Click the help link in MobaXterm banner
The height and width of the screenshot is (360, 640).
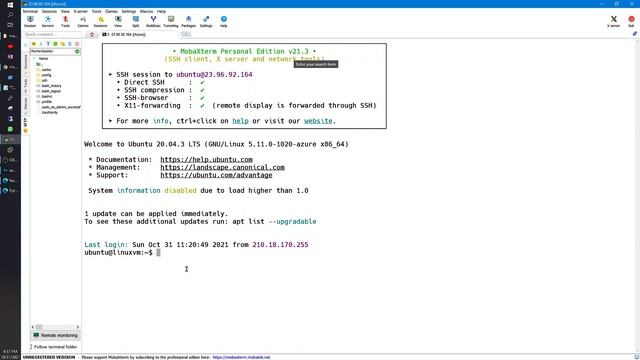(240, 121)
